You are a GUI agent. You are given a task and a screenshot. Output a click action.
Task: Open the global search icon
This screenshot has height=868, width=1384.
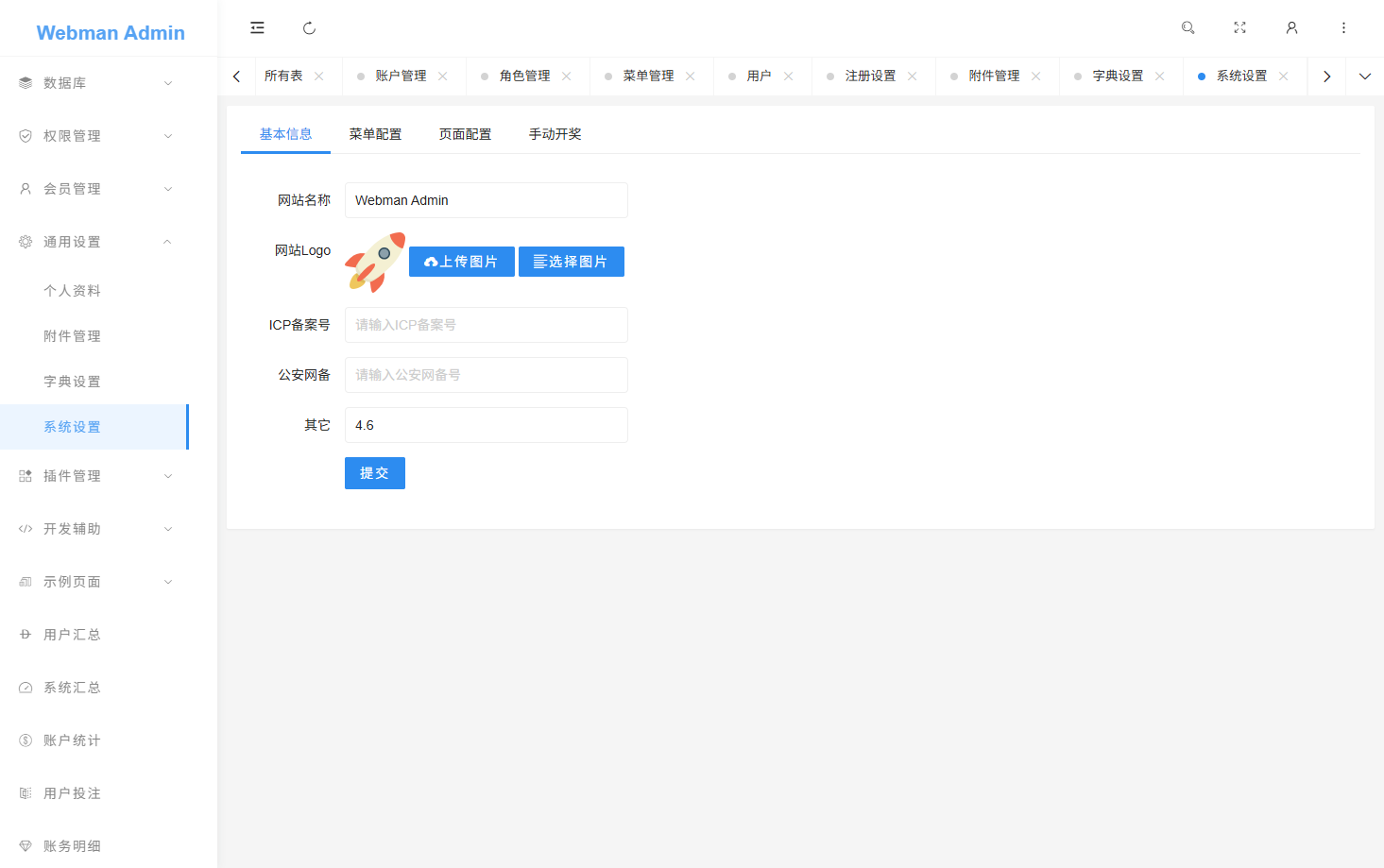[x=1188, y=28]
